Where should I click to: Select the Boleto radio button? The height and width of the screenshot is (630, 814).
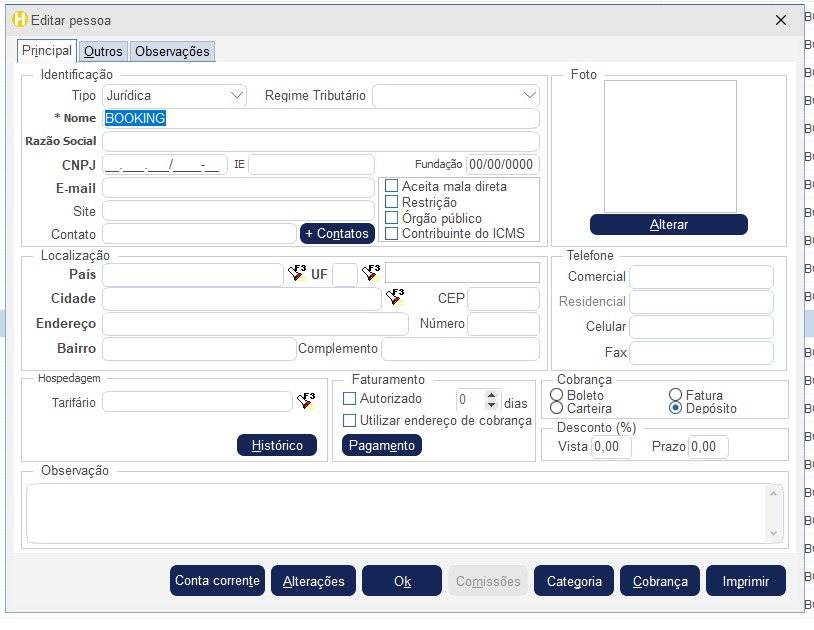click(x=557, y=396)
